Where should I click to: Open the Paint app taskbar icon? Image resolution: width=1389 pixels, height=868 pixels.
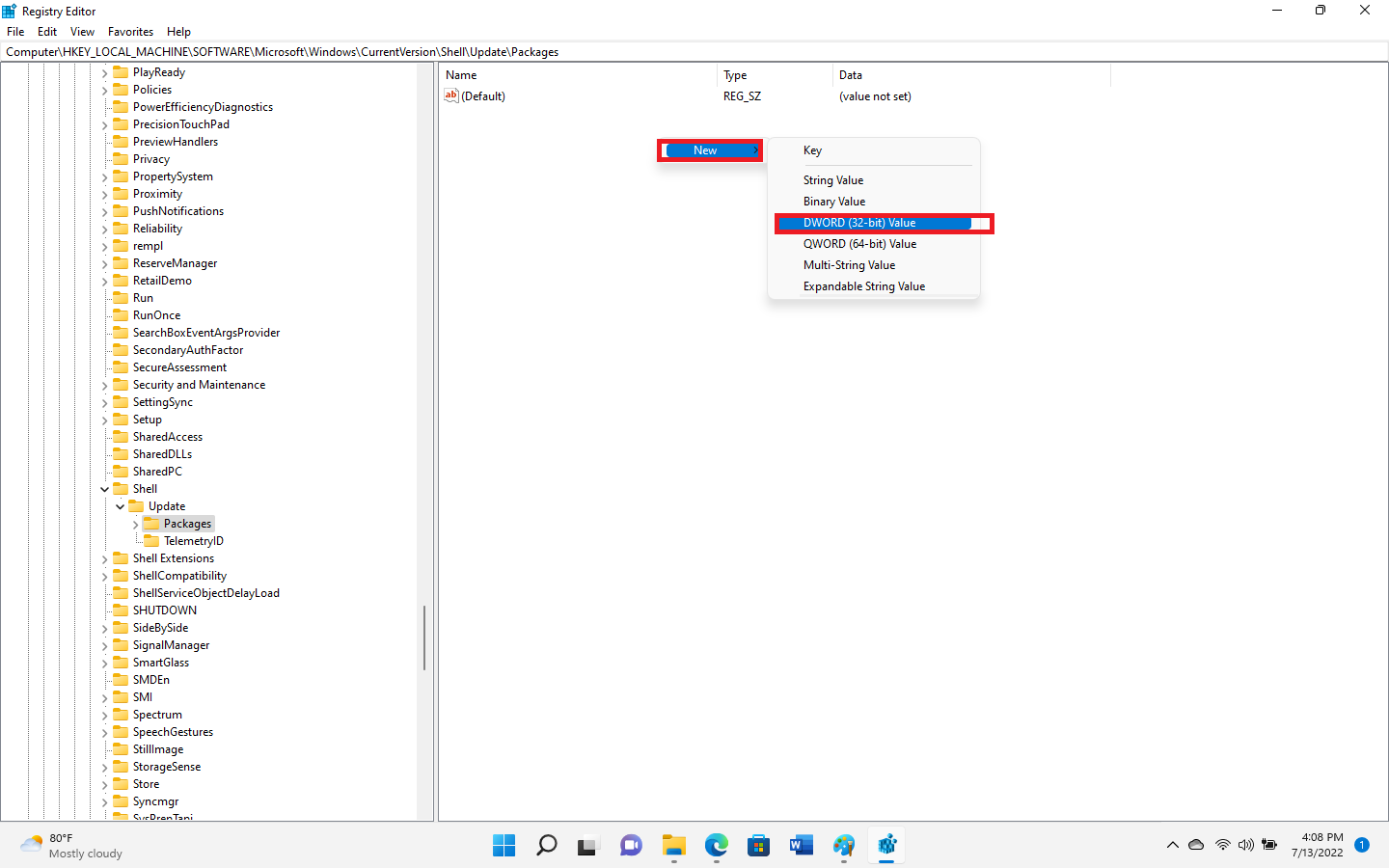coord(844,846)
